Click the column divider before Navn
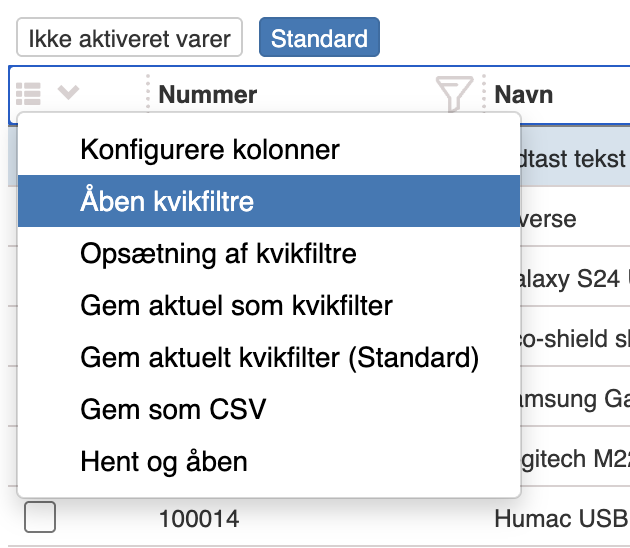 484,95
